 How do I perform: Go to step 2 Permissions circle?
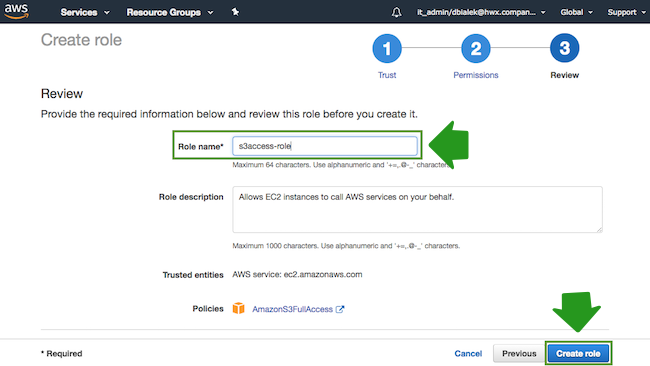click(475, 48)
